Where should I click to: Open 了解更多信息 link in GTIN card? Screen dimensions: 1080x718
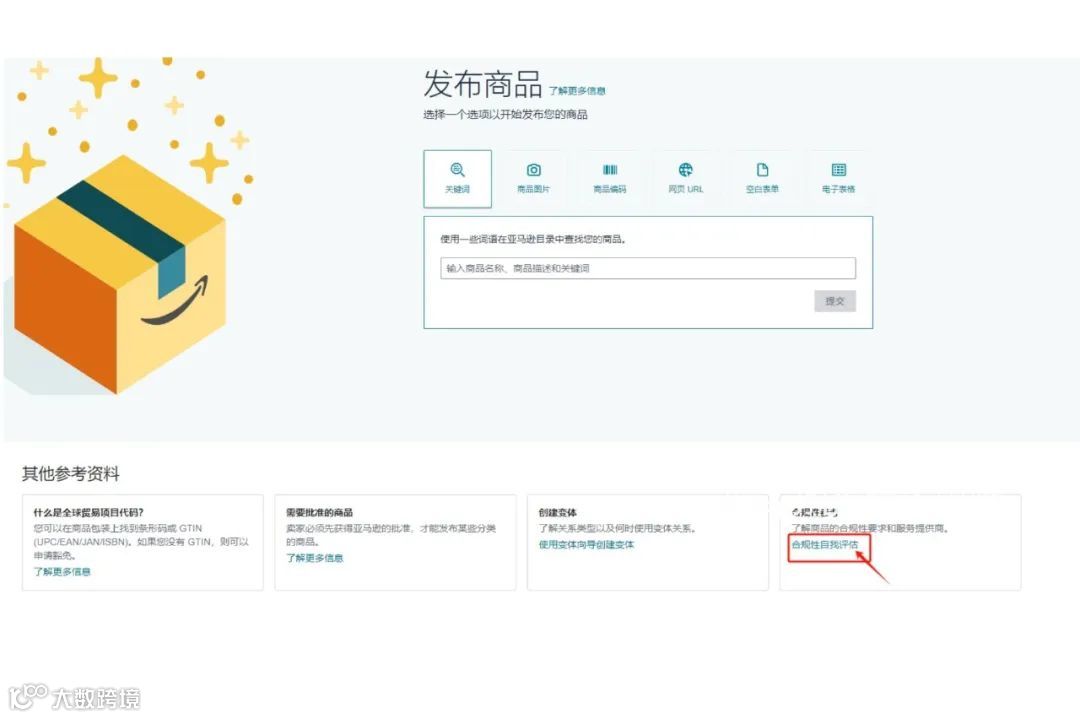(x=62, y=571)
